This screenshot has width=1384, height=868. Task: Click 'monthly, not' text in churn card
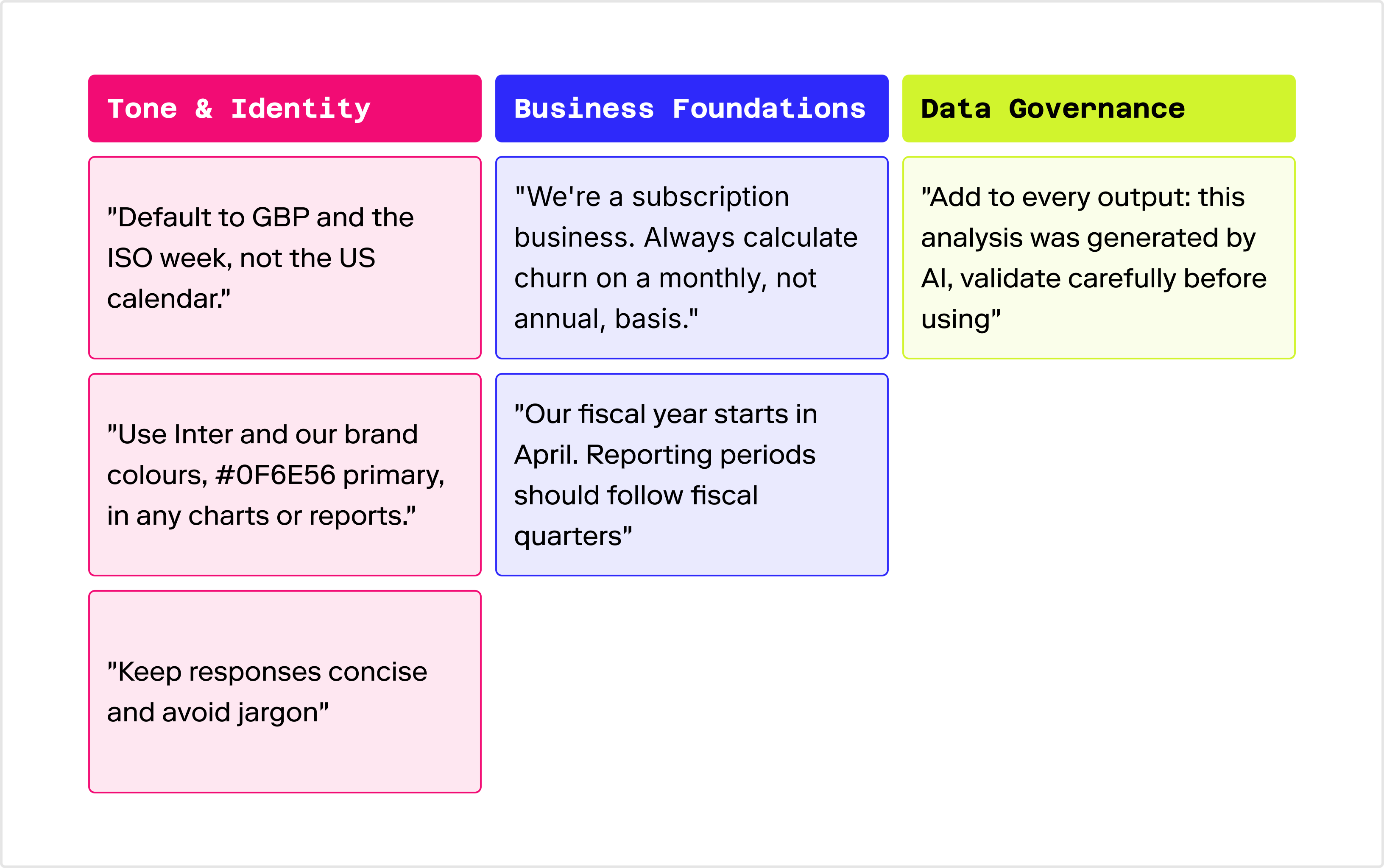tap(737, 279)
